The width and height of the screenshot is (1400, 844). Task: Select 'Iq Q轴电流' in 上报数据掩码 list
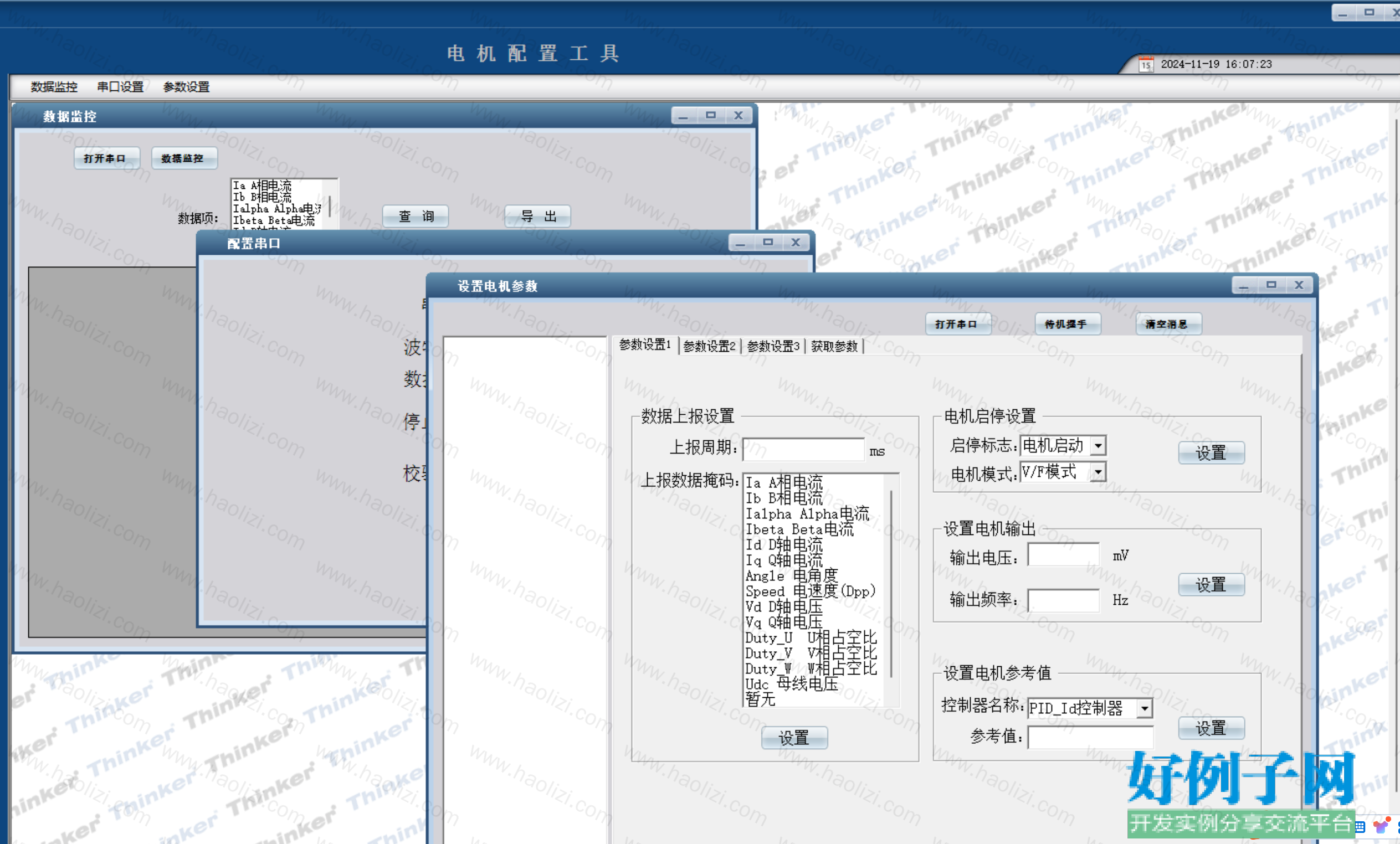click(x=784, y=560)
